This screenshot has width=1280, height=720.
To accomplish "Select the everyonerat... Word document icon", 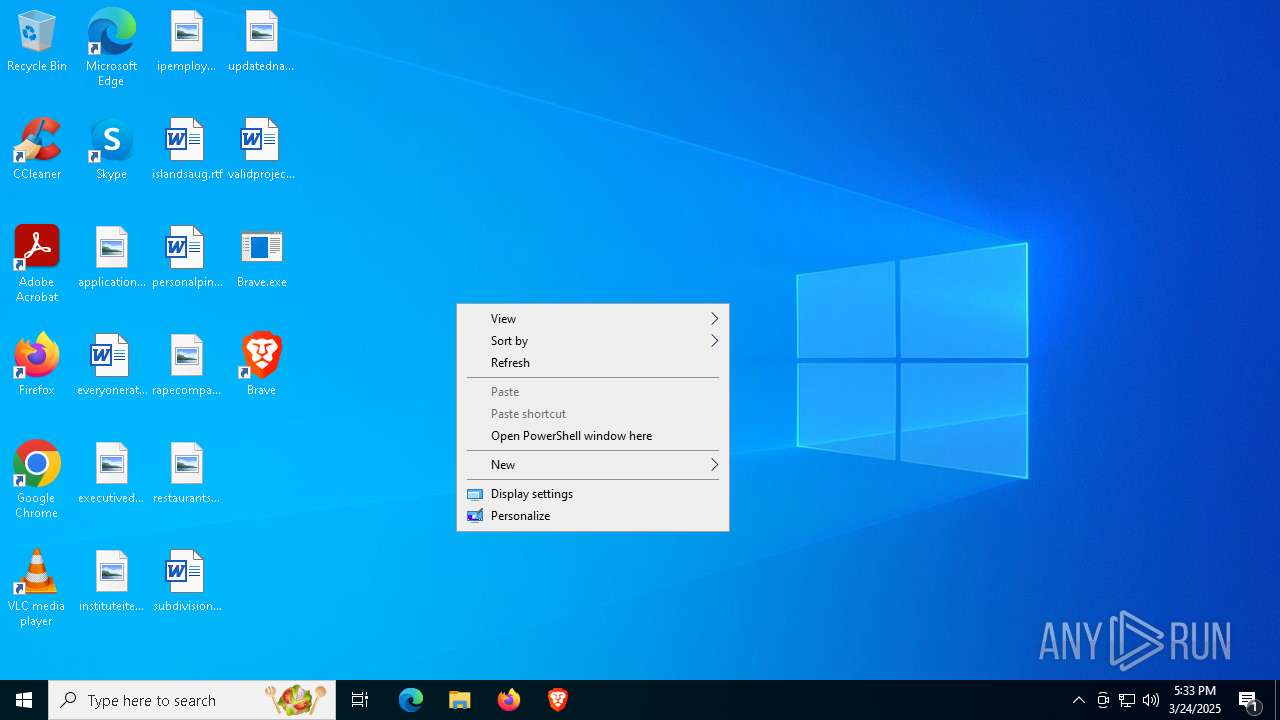I will pos(111,366).
